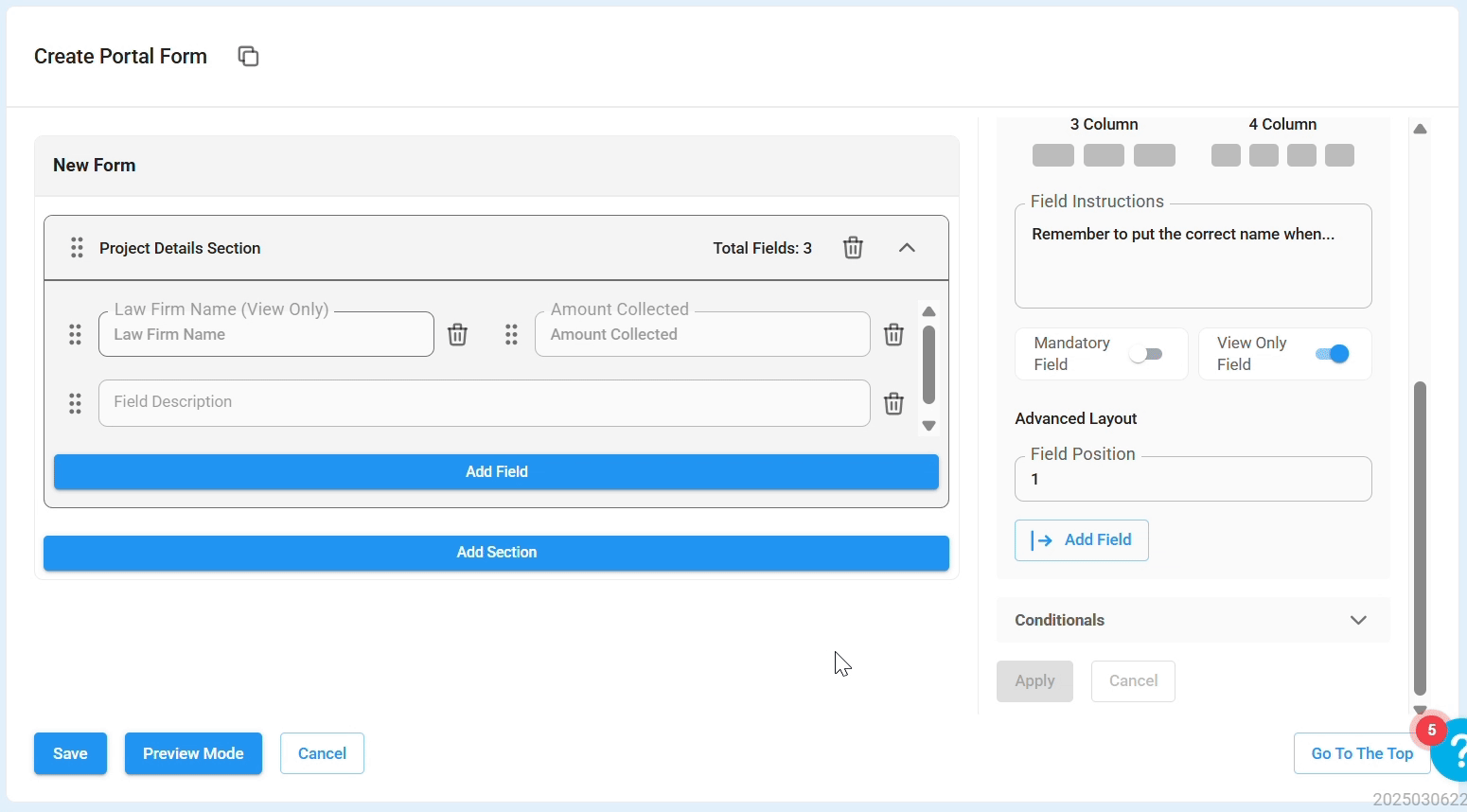Open Preview Mode
The height and width of the screenshot is (812, 1467).
193,753
